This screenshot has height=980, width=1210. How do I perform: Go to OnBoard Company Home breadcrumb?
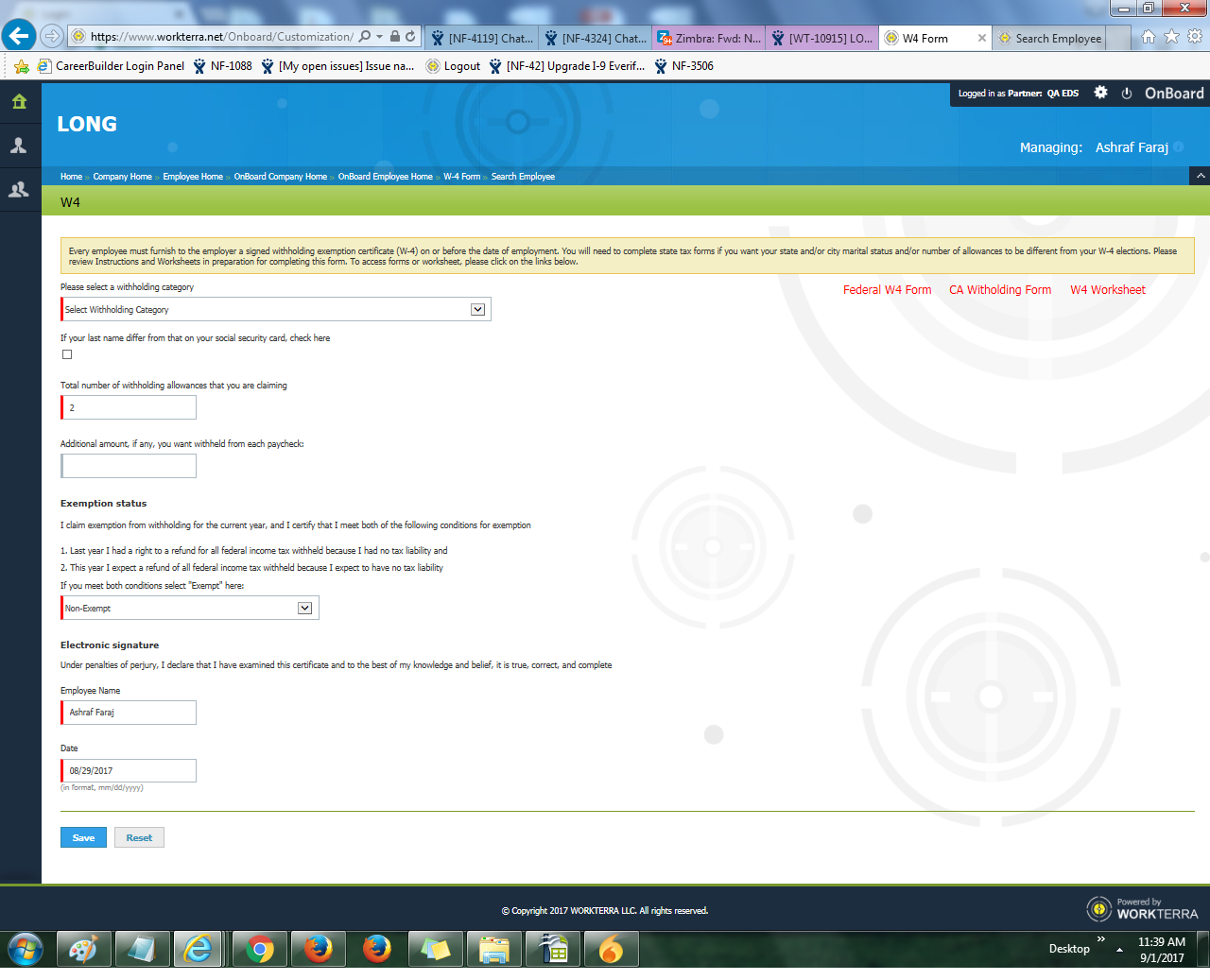[x=280, y=177]
